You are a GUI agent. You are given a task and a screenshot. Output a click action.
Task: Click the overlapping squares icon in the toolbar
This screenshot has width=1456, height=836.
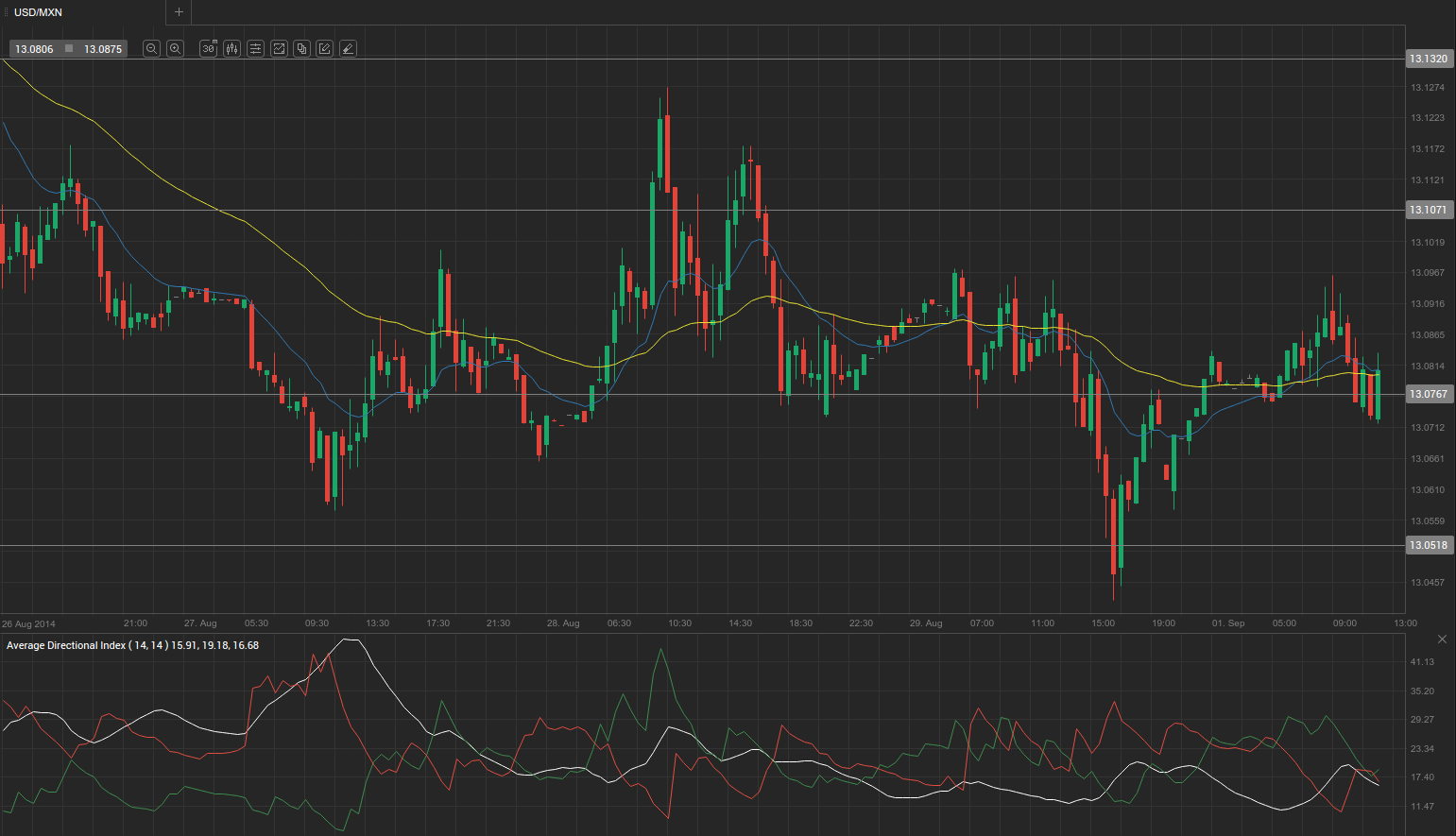(x=302, y=49)
